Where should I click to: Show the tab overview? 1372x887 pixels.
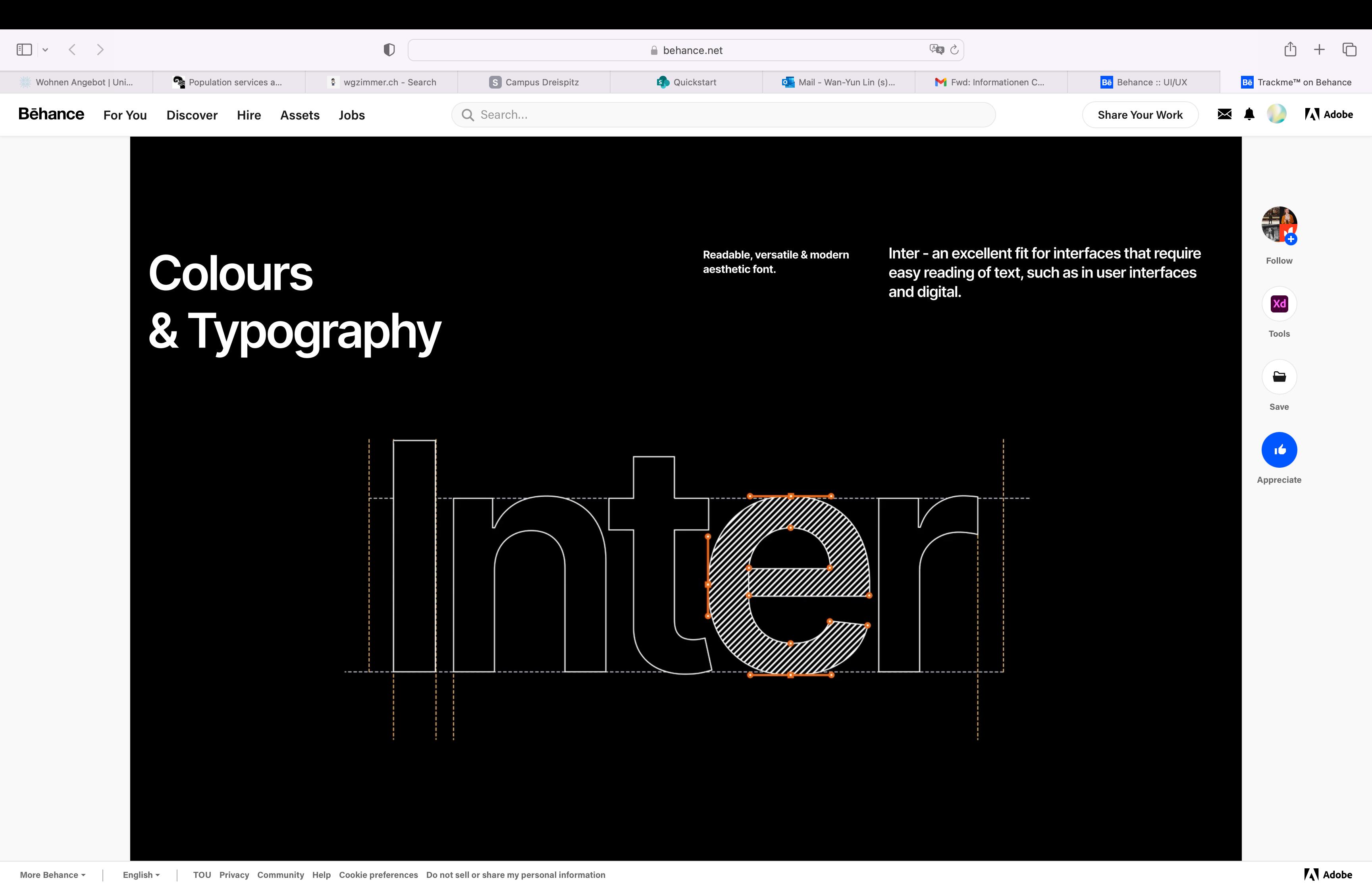[x=1349, y=50]
